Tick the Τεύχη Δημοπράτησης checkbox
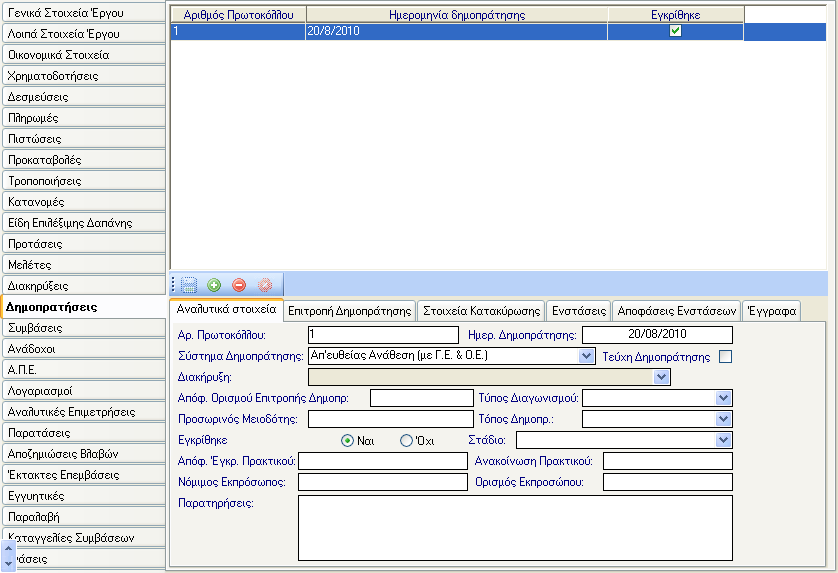This screenshot has width=838, height=573. [x=725, y=357]
